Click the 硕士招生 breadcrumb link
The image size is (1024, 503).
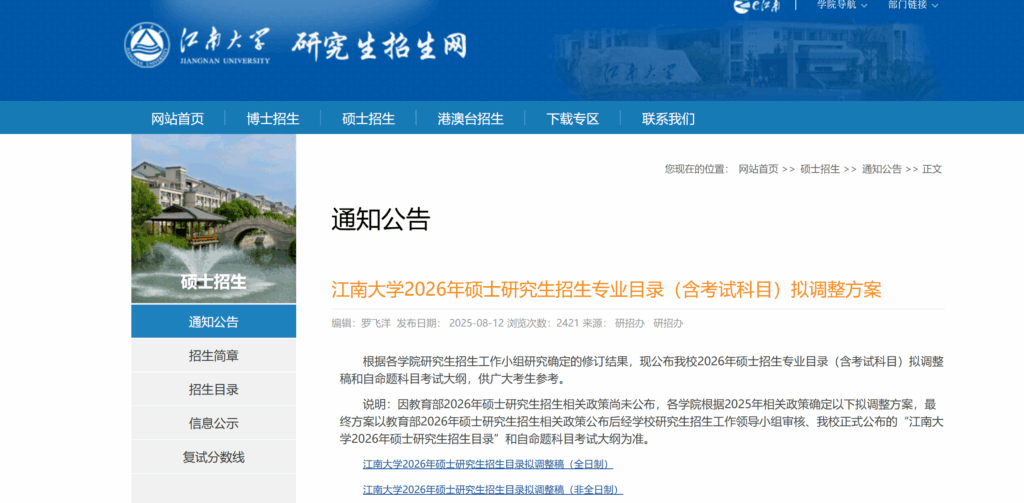point(820,169)
